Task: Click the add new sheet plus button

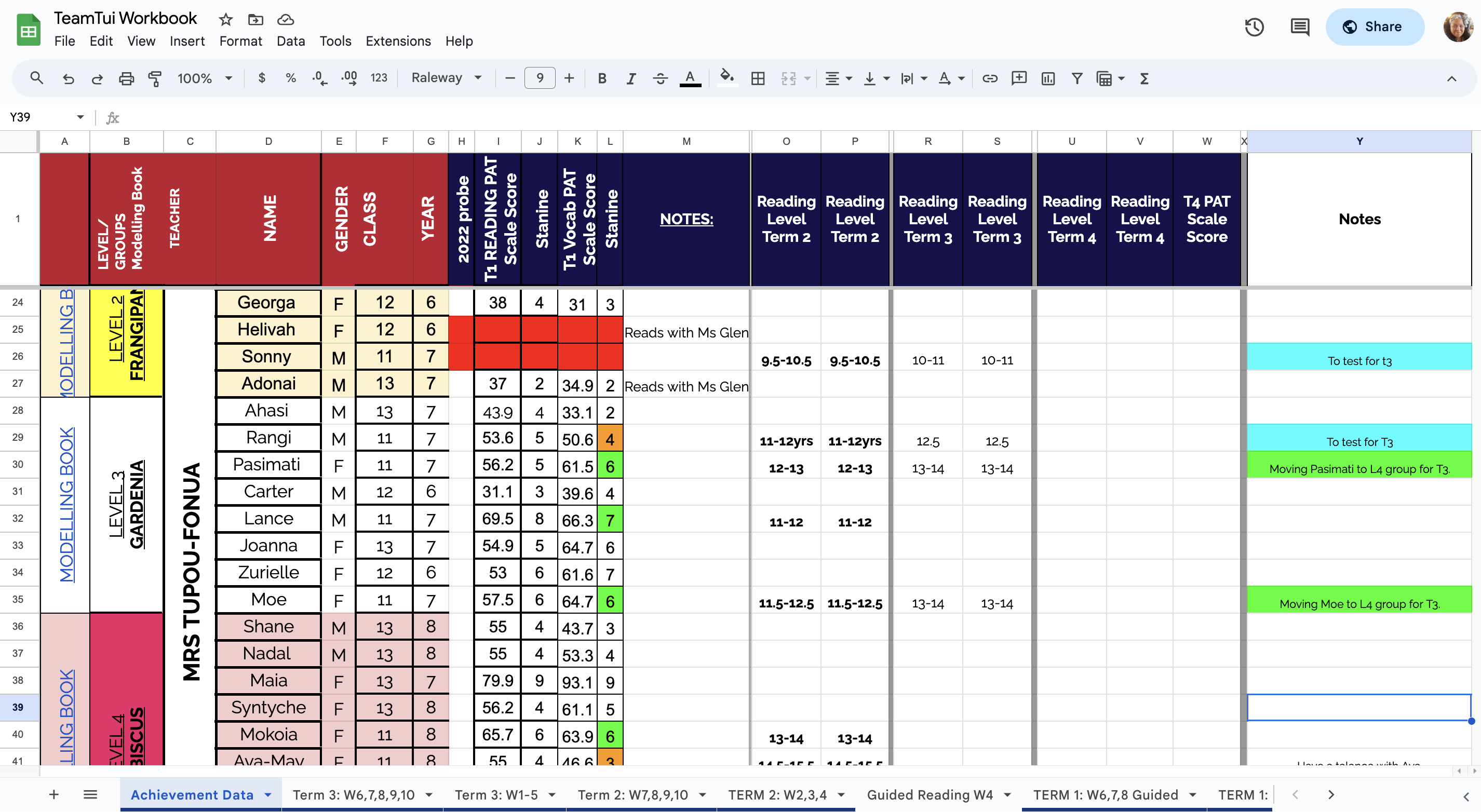Action: point(54,795)
